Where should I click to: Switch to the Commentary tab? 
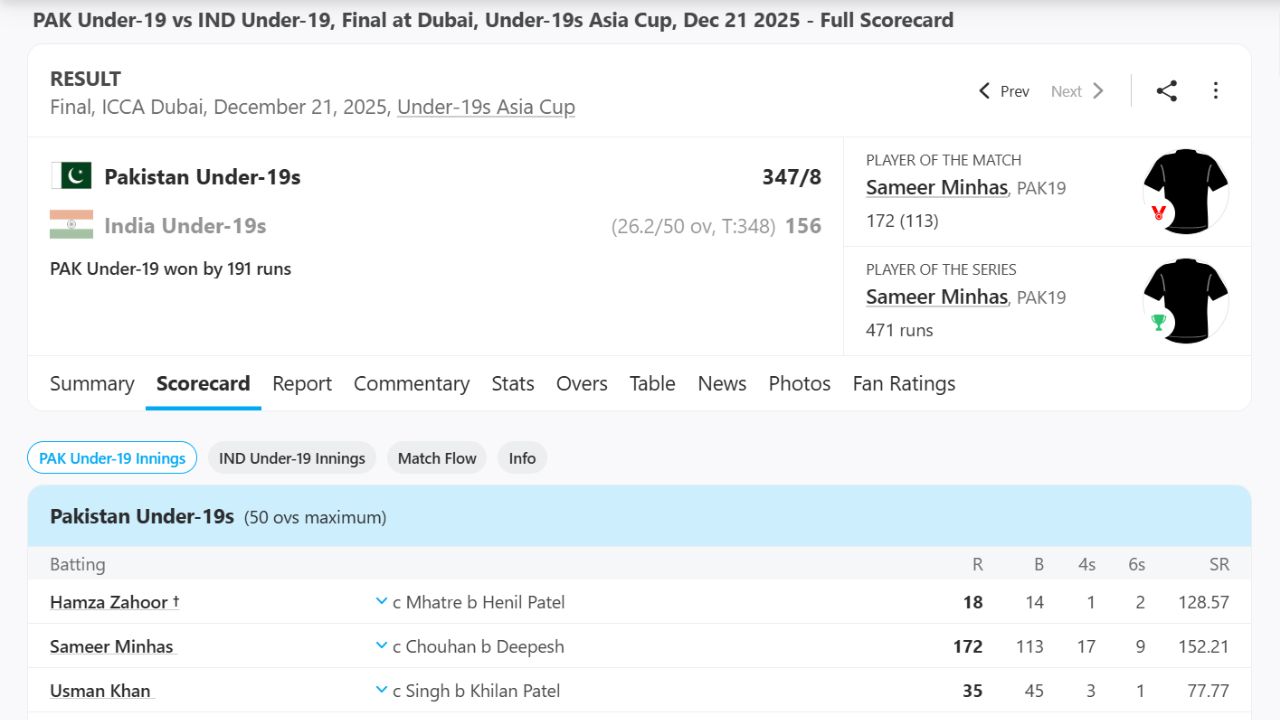tap(411, 383)
